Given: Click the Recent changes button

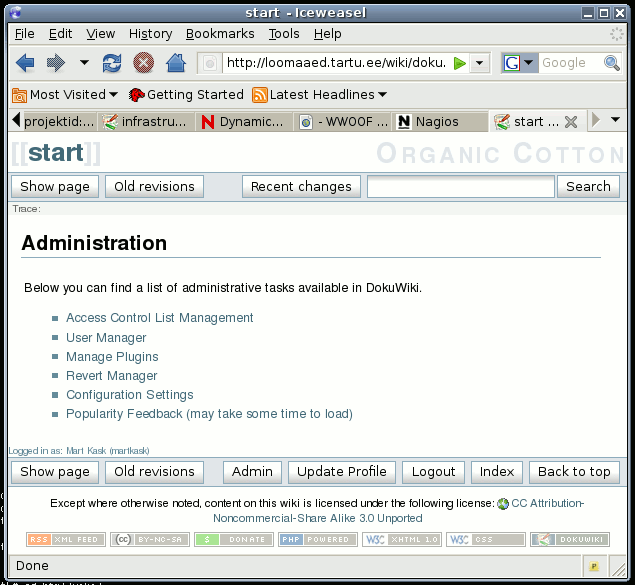Looking at the screenshot, I should [x=301, y=187].
